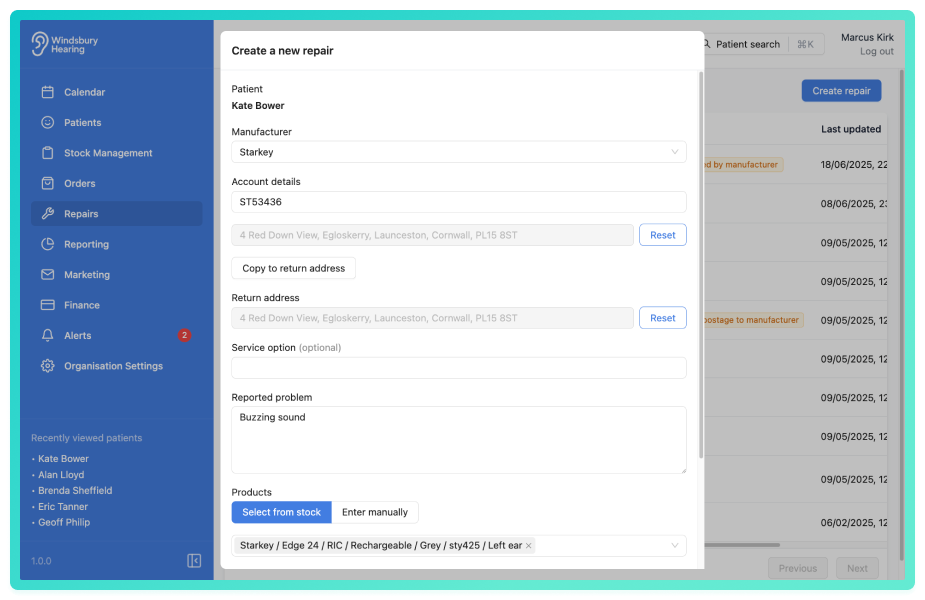Click the 08/06/2025 date cell
This screenshot has width=925, height=600.
[854, 204]
